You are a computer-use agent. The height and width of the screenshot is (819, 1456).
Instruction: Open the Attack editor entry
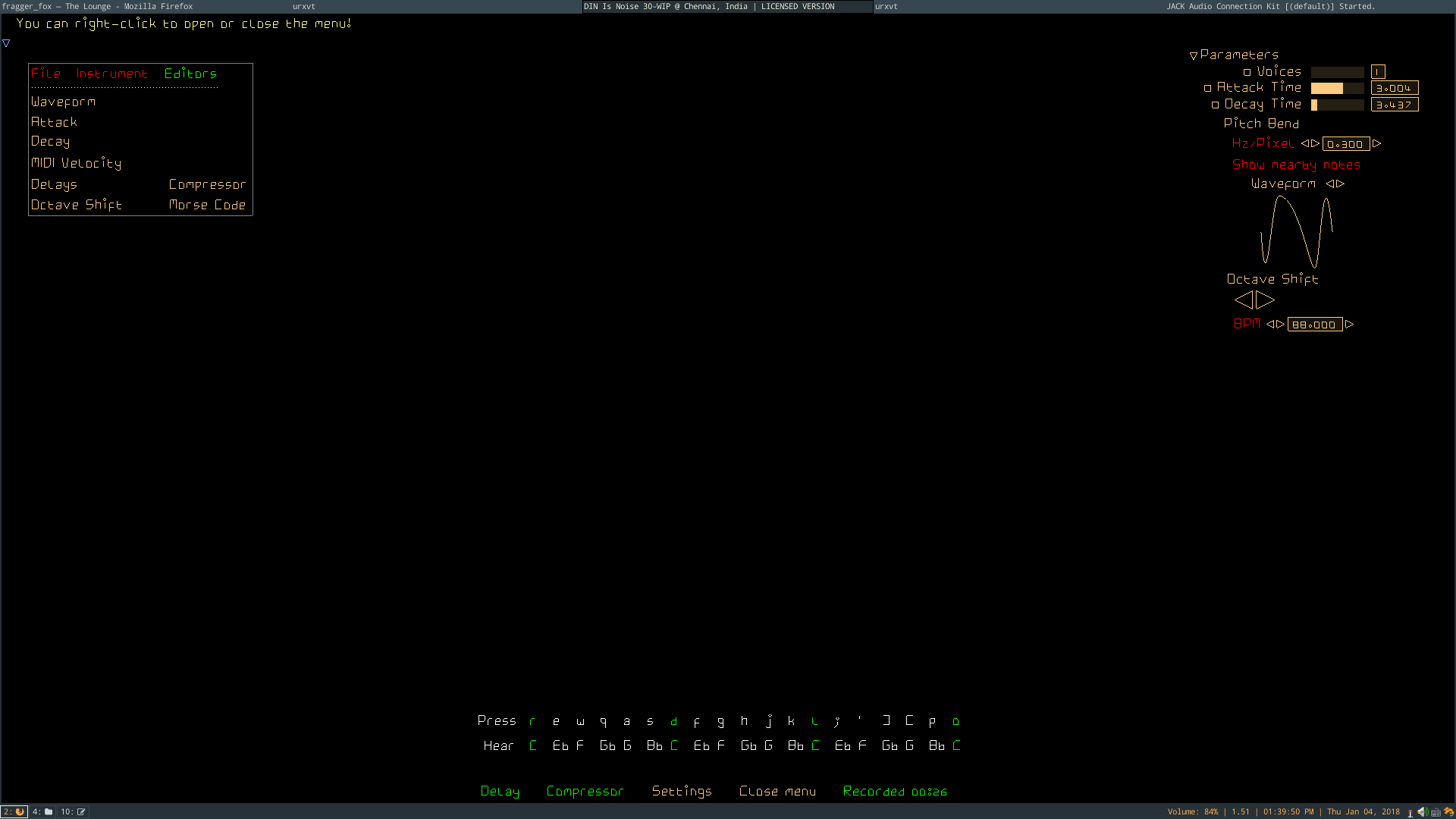point(54,122)
